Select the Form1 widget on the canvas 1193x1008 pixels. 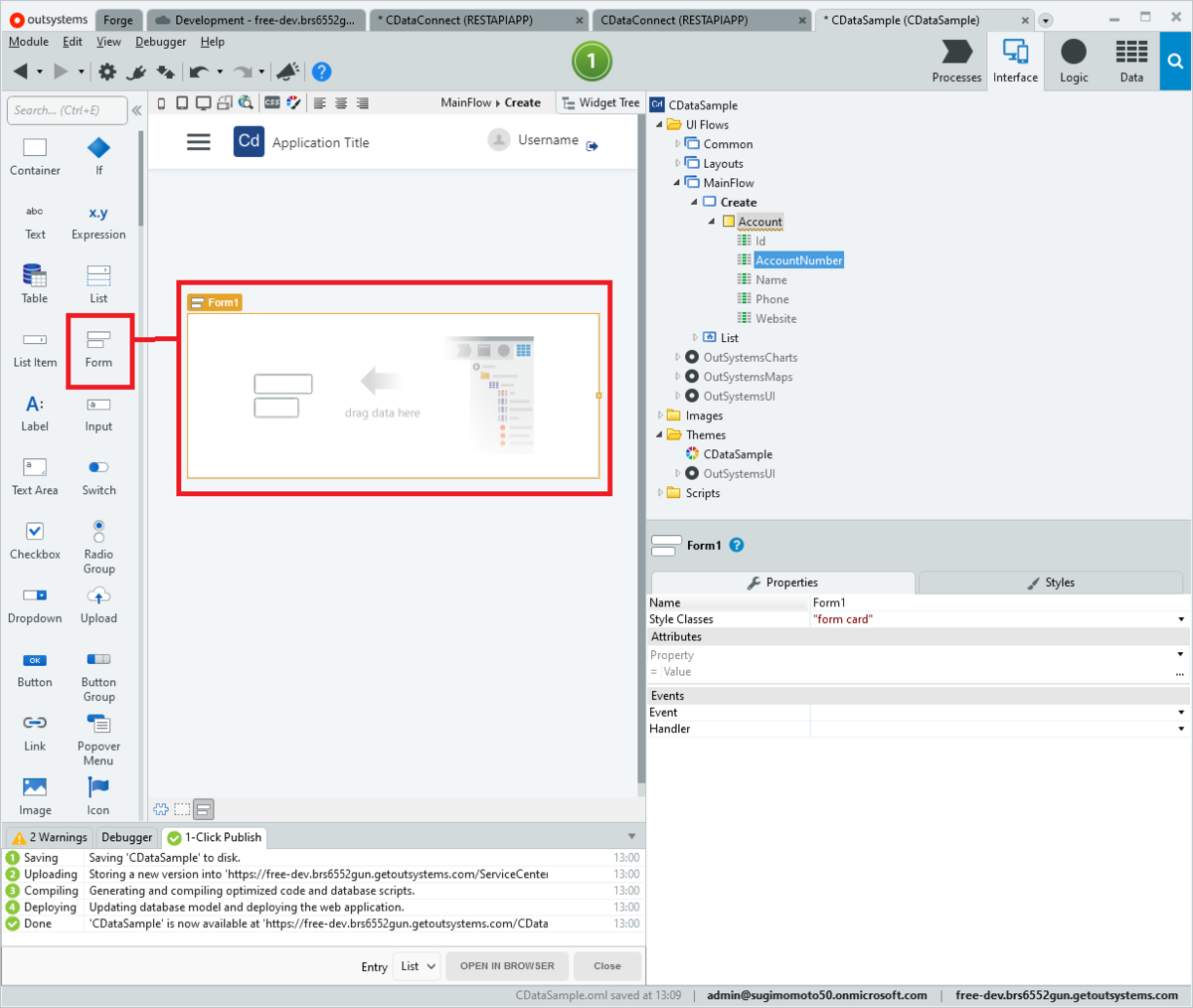click(393, 396)
